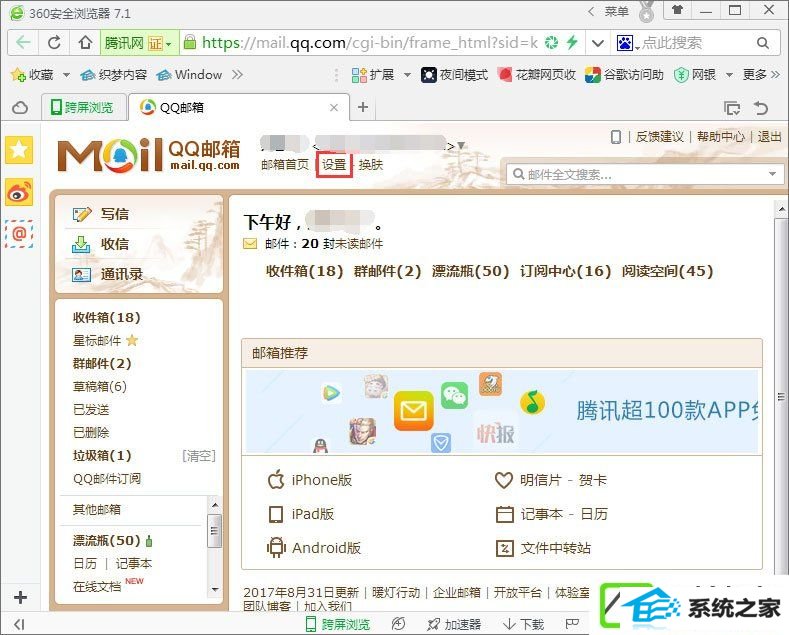Open mail search options dropdown arrow
Screen dimensions: 789x635
point(772,174)
